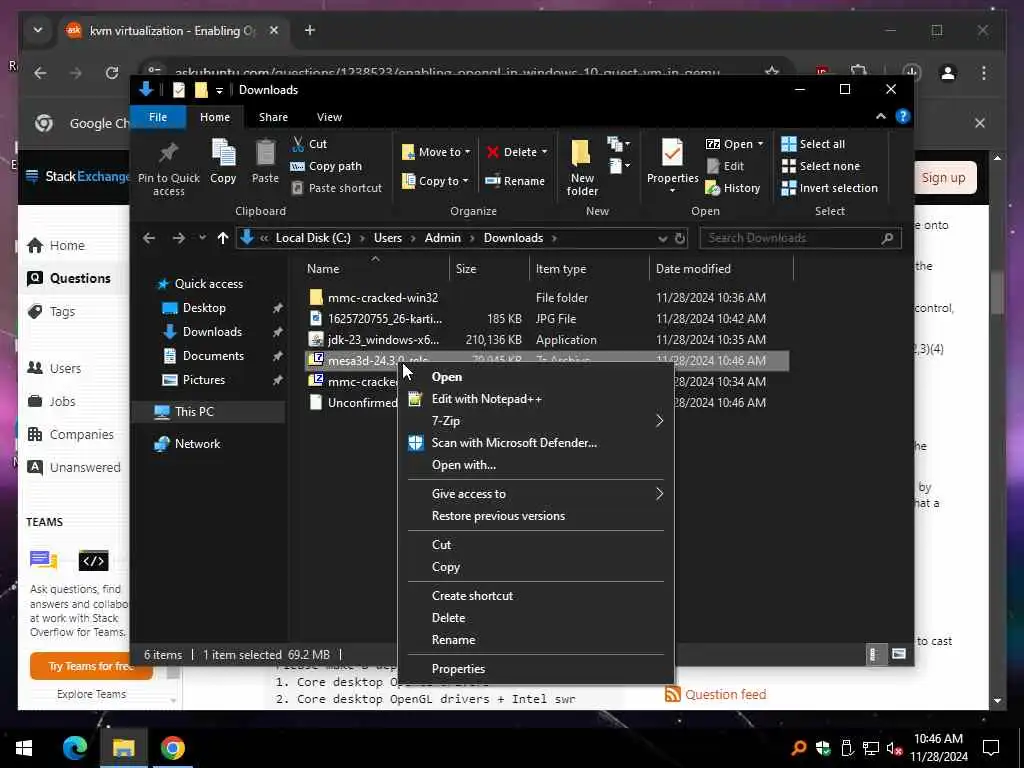1024x768 pixels.
Task: Open the Move to dropdown
Action: (435, 152)
